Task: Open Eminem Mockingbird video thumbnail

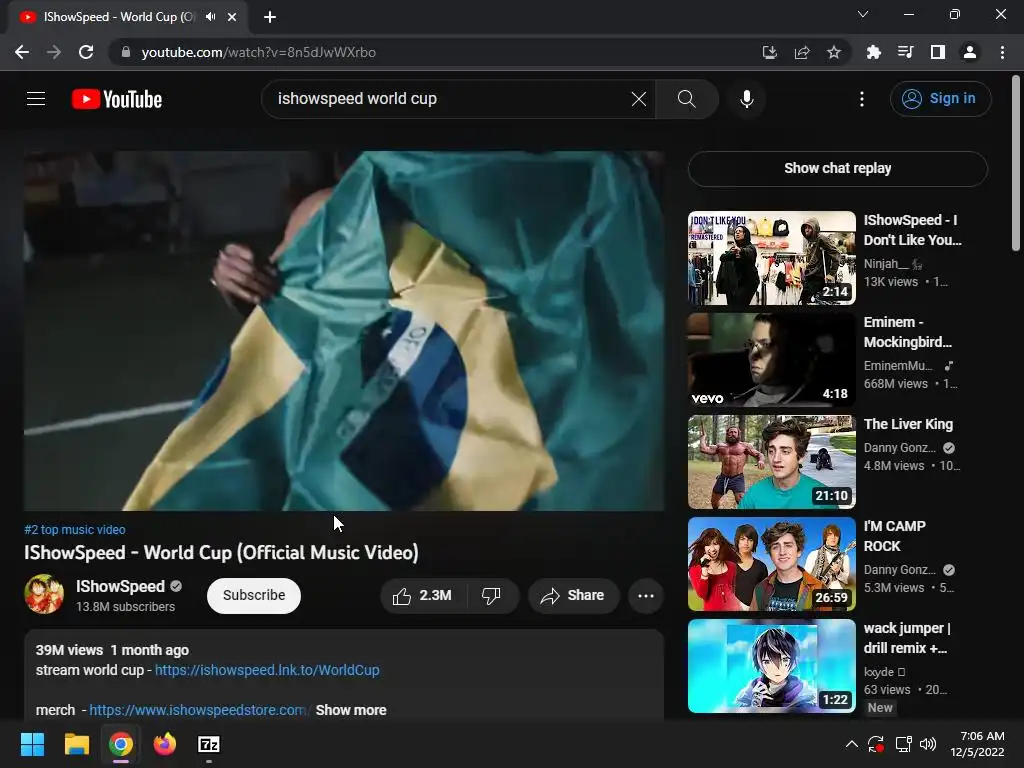Action: coord(772,360)
